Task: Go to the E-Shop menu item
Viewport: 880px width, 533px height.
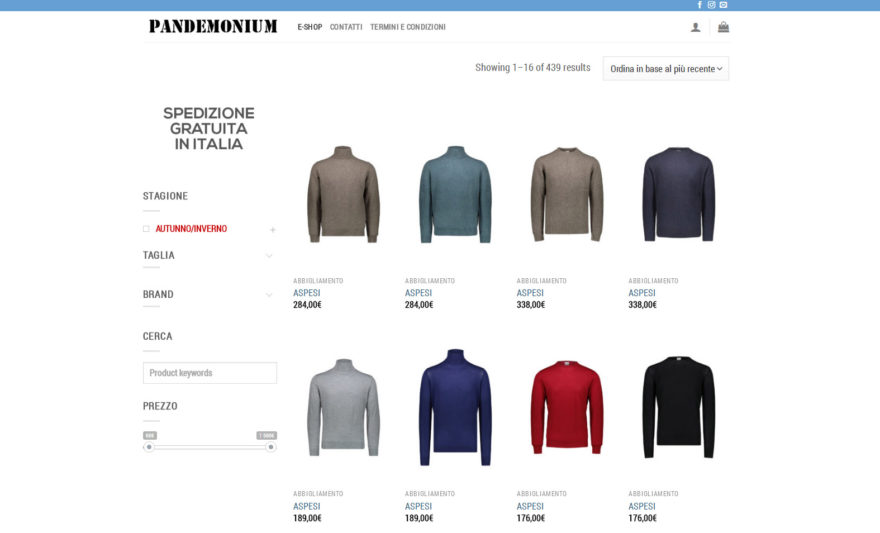Action: [x=310, y=27]
